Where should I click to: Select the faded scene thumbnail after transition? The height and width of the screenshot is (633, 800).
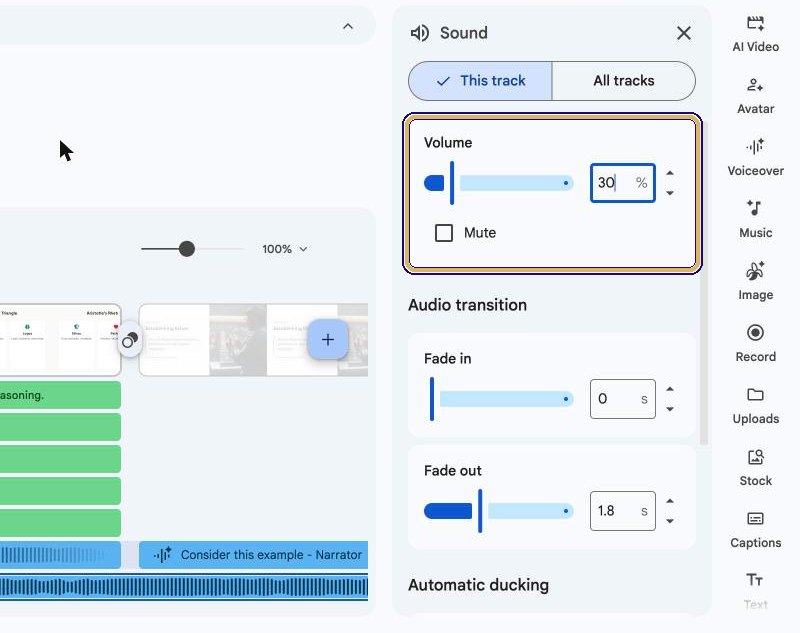click(x=254, y=340)
